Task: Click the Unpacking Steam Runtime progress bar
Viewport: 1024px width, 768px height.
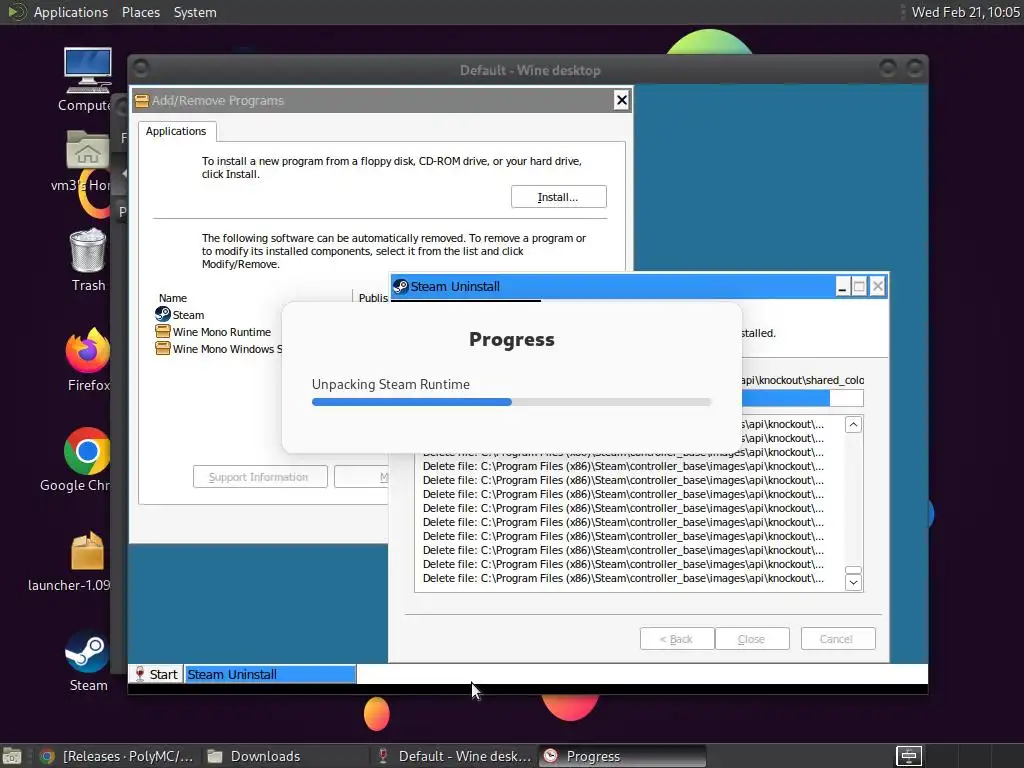Action: tap(511, 402)
